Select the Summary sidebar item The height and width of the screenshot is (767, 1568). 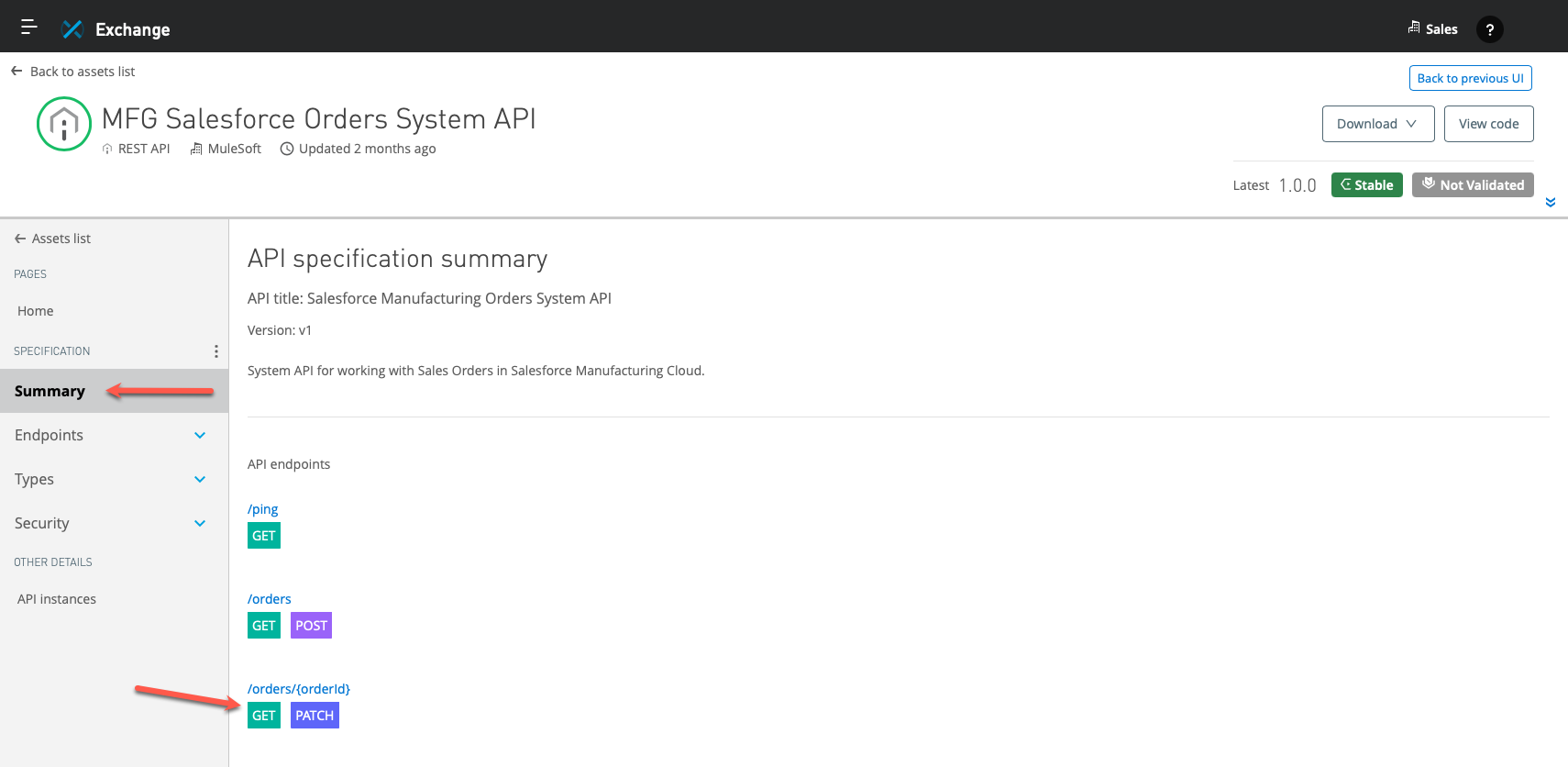(x=114, y=391)
